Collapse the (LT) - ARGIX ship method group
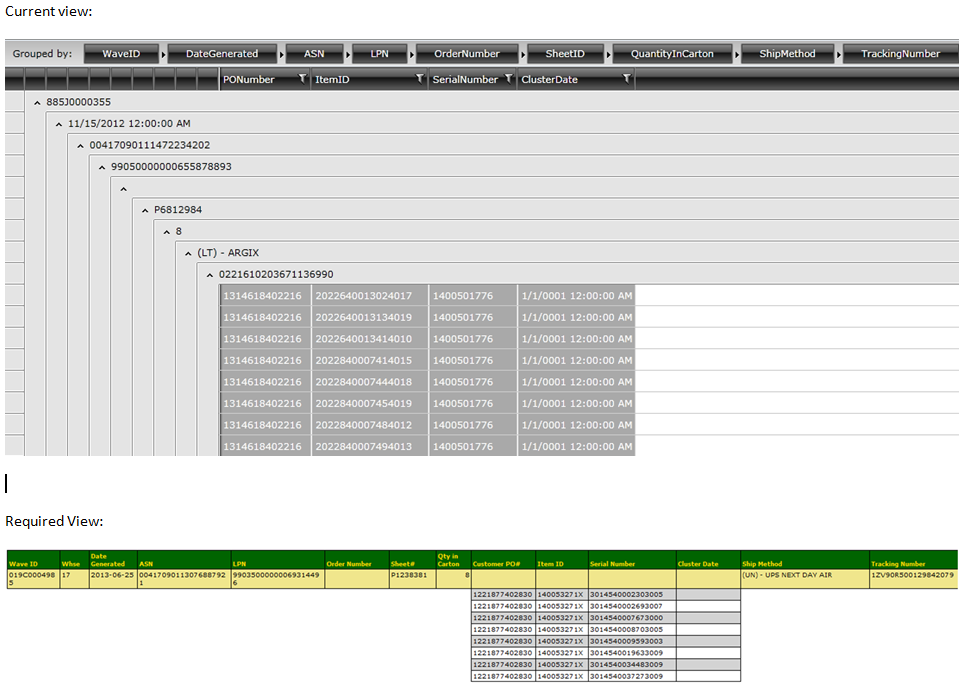The height and width of the screenshot is (692, 964). pos(188,253)
